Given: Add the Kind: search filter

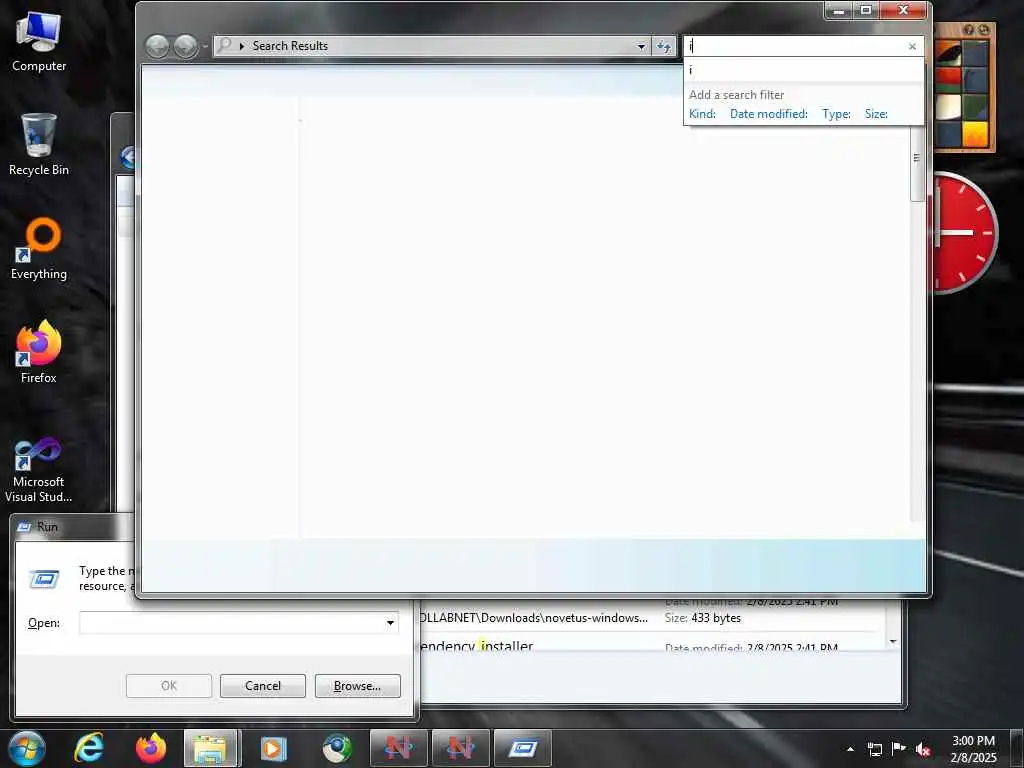Looking at the screenshot, I should [x=702, y=114].
